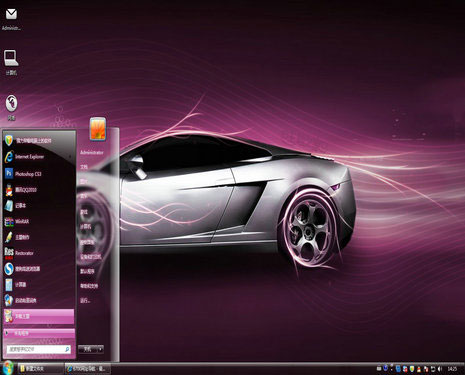Launch Photoshop CS3 from the Start menu
The image size is (465, 375).
pyautogui.click(x=39, y=174)
